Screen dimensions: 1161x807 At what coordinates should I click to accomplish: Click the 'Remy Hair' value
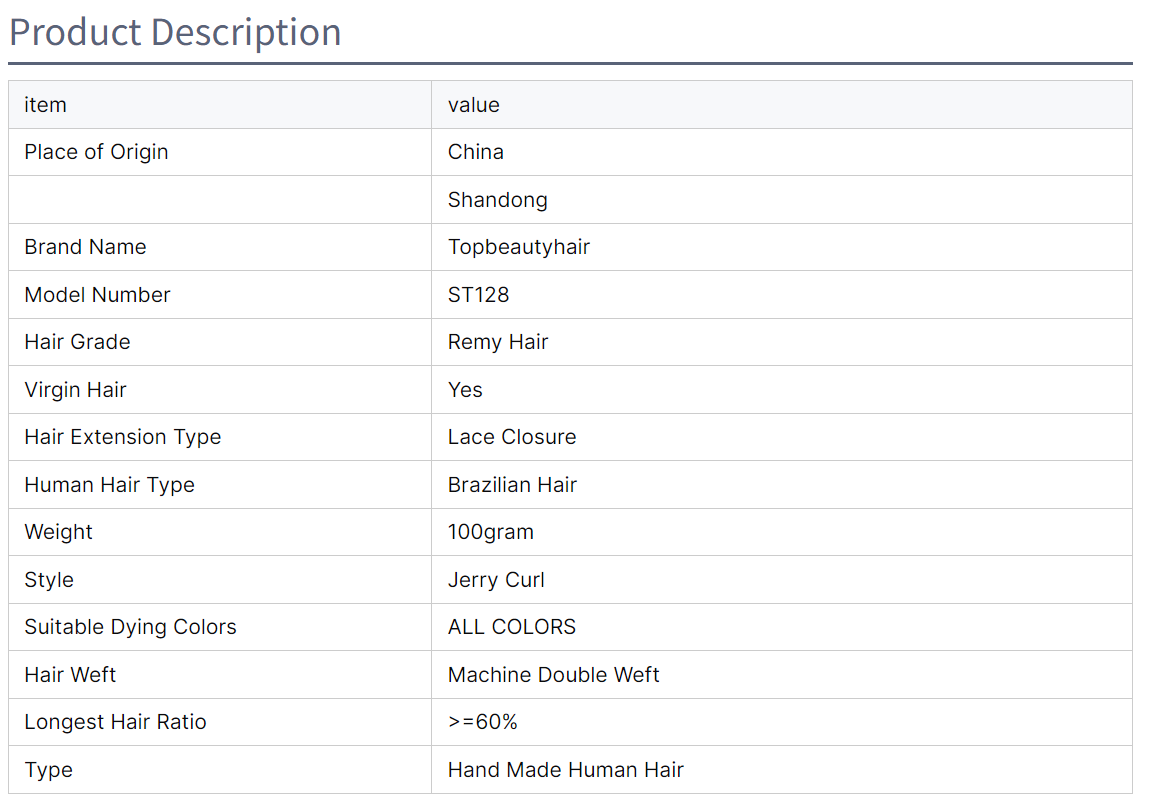tap(498, 342)
